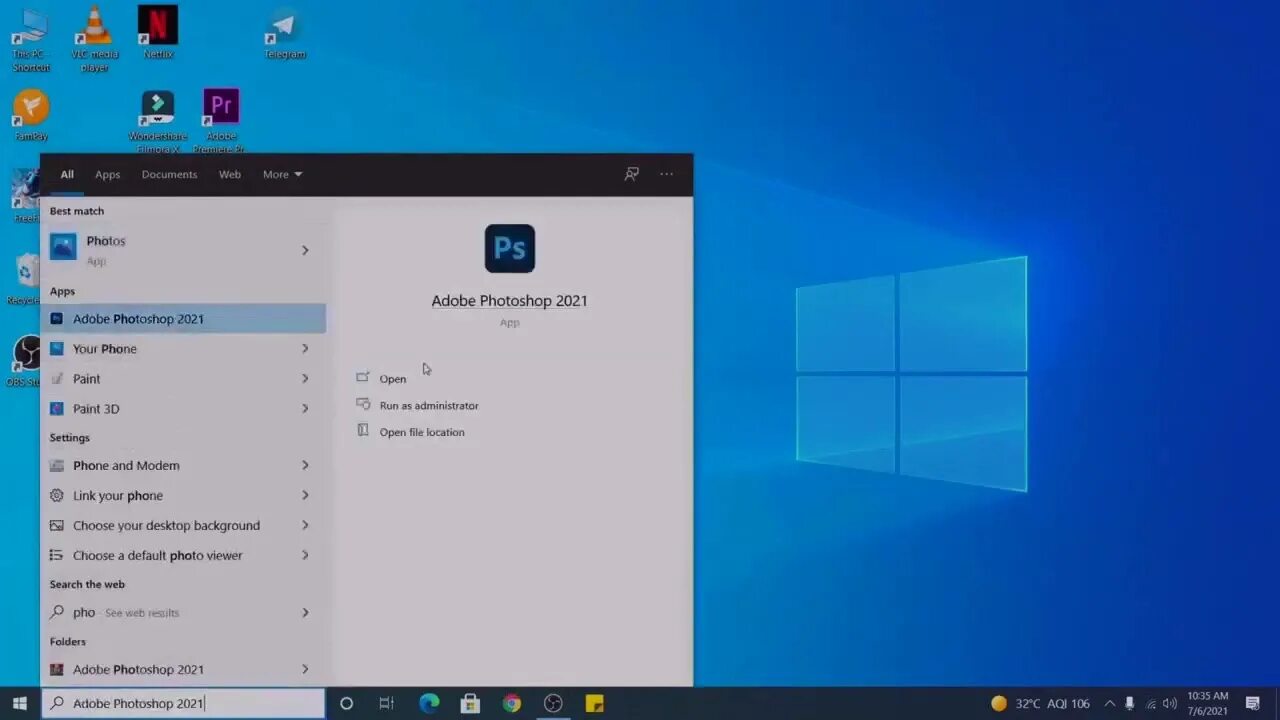Click the Adobe Photoshop 2021 title in preview

click(510, 300)
